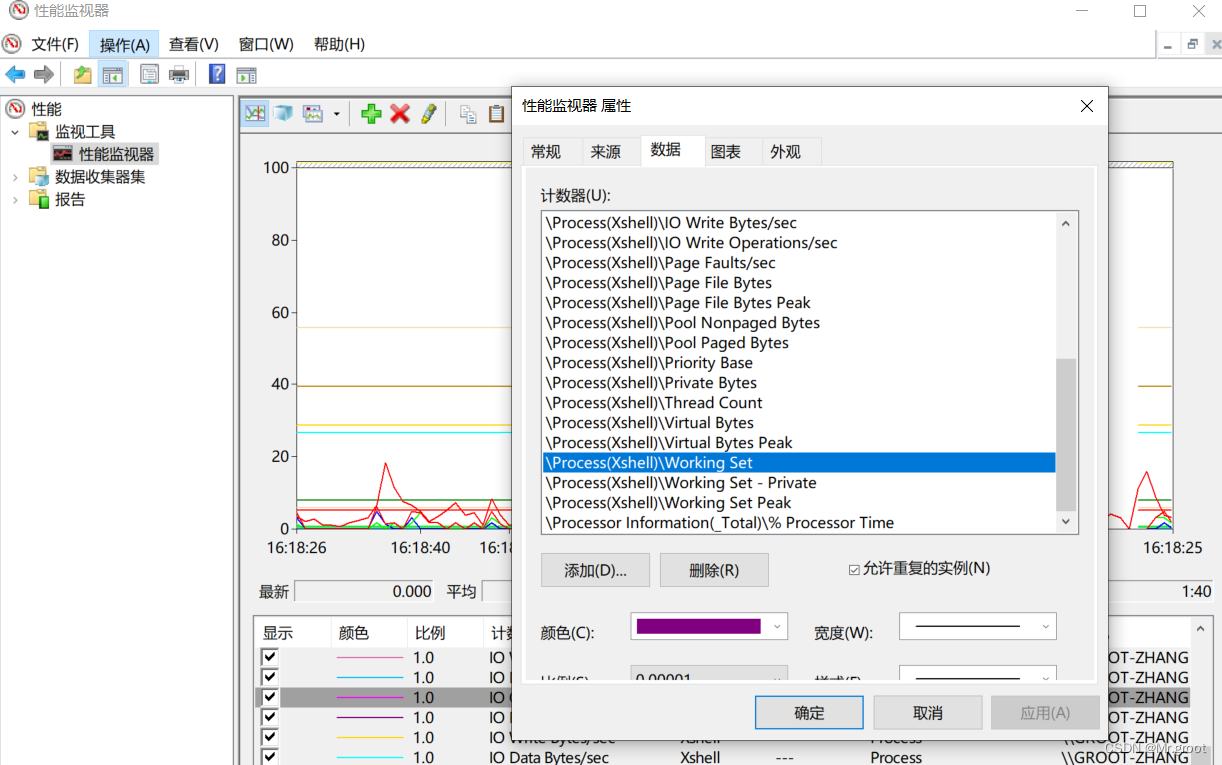Highlight the selected counter with the pen icon
Screen dimensions: 1222x765
click(429, 113)
